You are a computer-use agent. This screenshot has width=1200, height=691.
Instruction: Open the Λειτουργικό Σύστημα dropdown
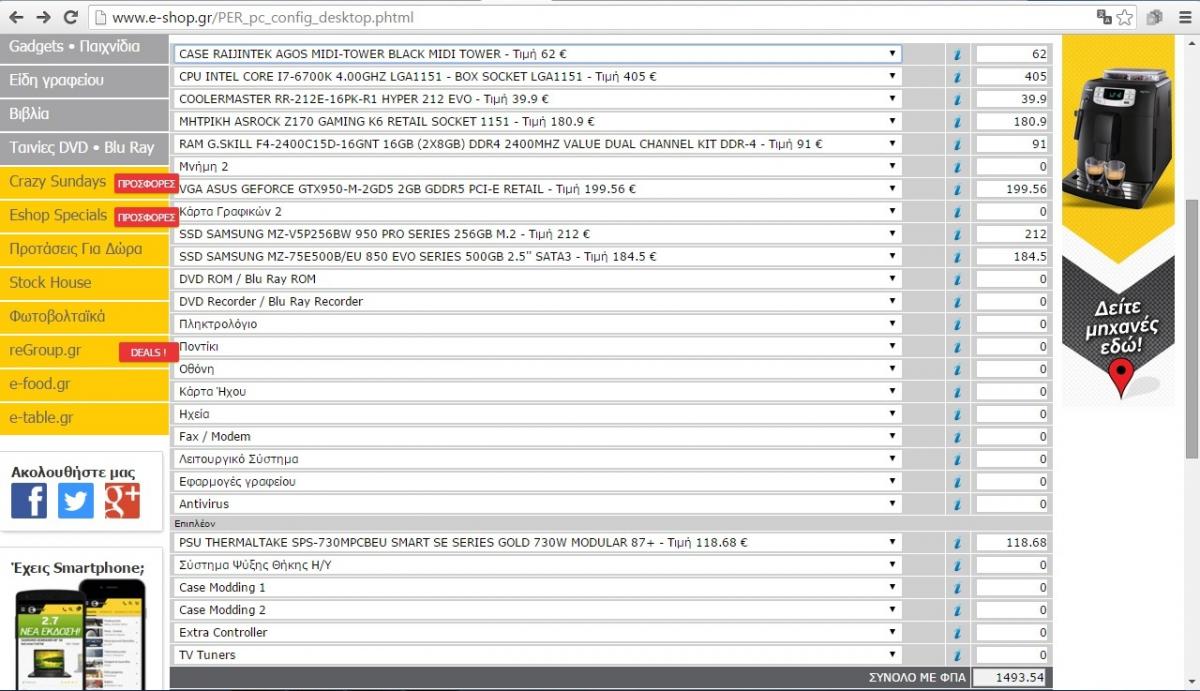538,459
